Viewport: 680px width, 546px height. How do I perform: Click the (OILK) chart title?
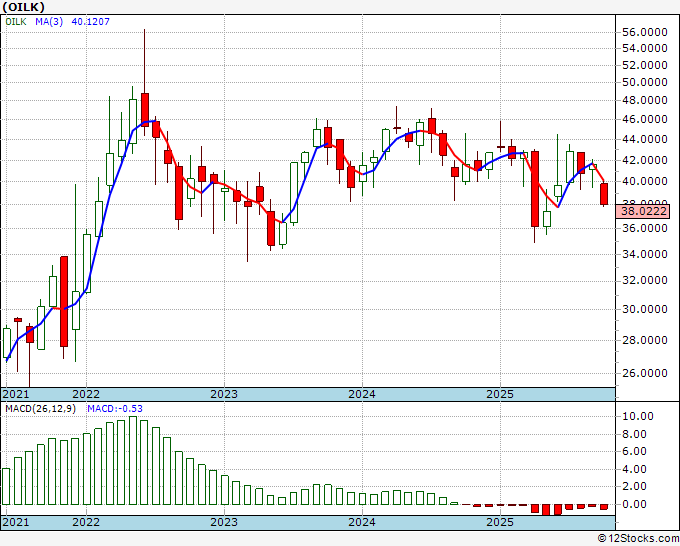click(x=23, y=6)
